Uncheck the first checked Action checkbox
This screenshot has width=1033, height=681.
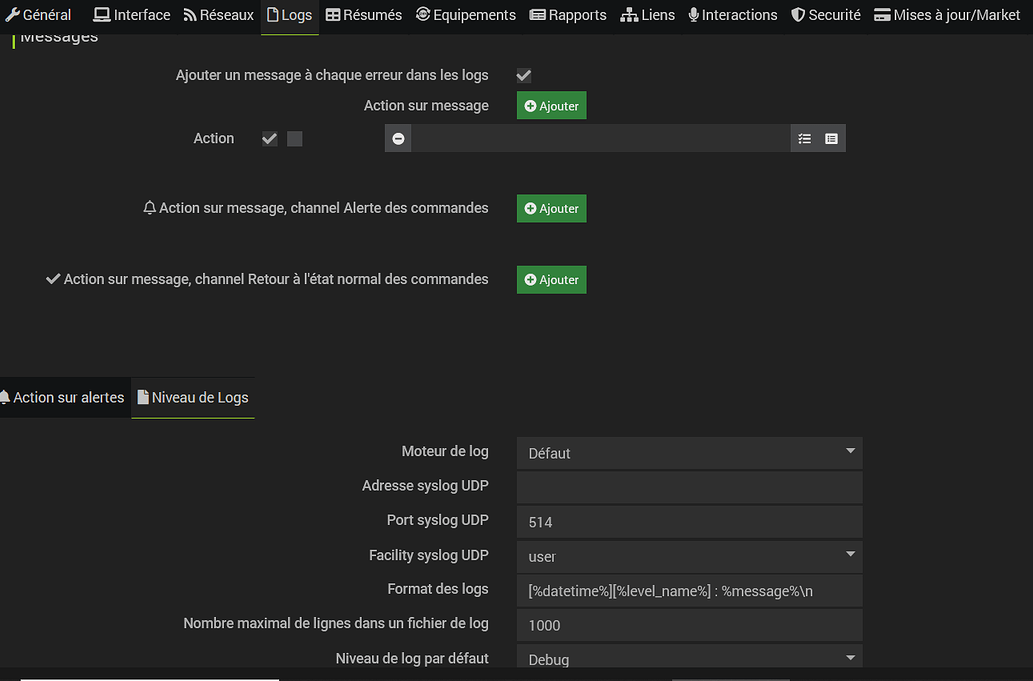point(269,139)
